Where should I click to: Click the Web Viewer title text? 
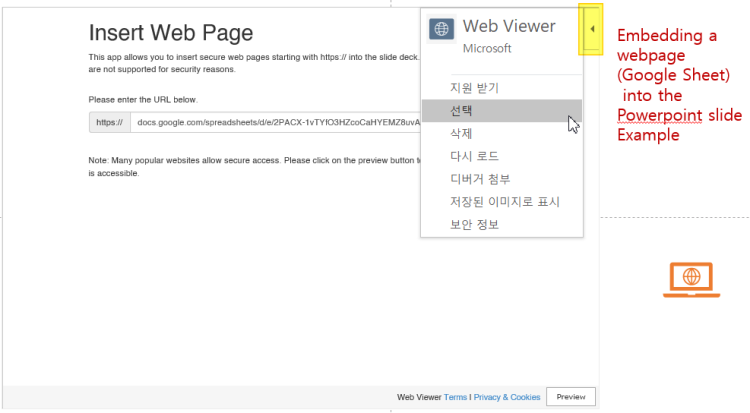[509, 26]
